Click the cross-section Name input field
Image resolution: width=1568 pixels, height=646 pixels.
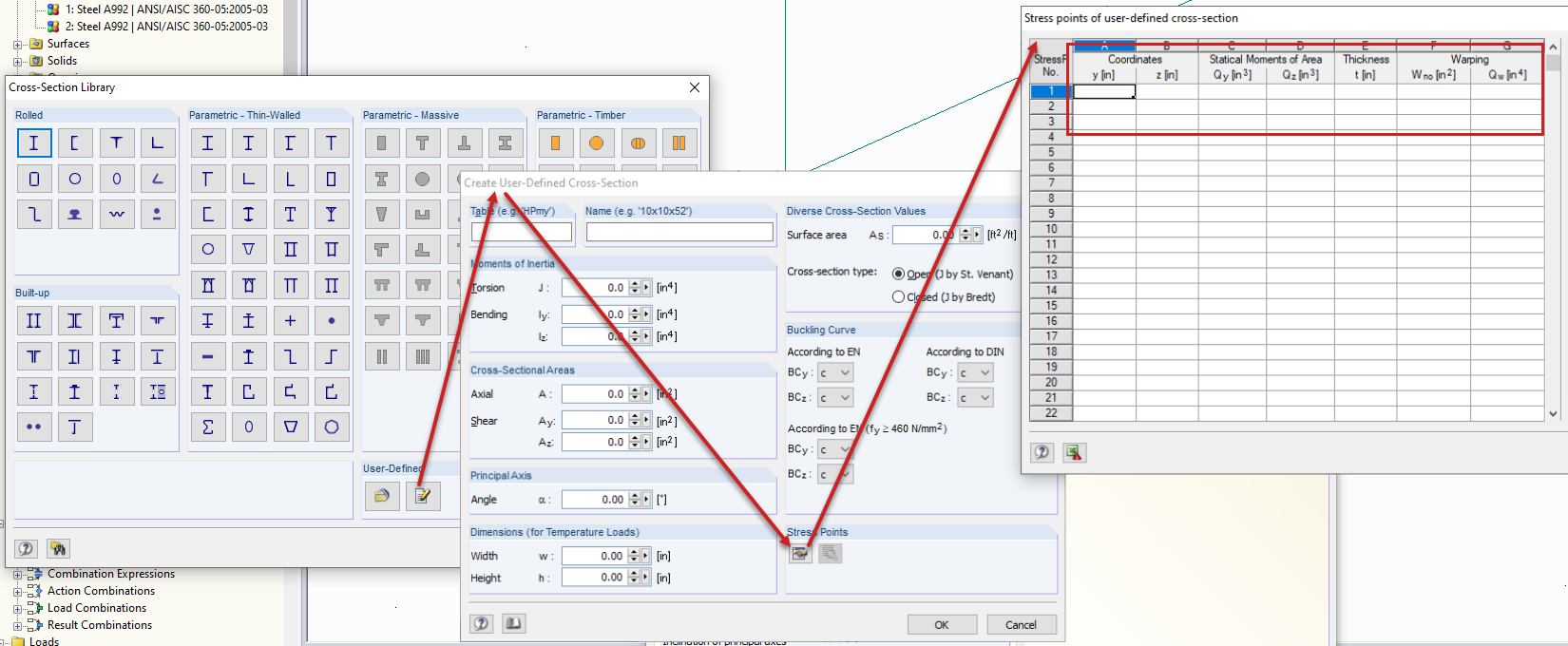pyautogui.click(x=679, y=232)
